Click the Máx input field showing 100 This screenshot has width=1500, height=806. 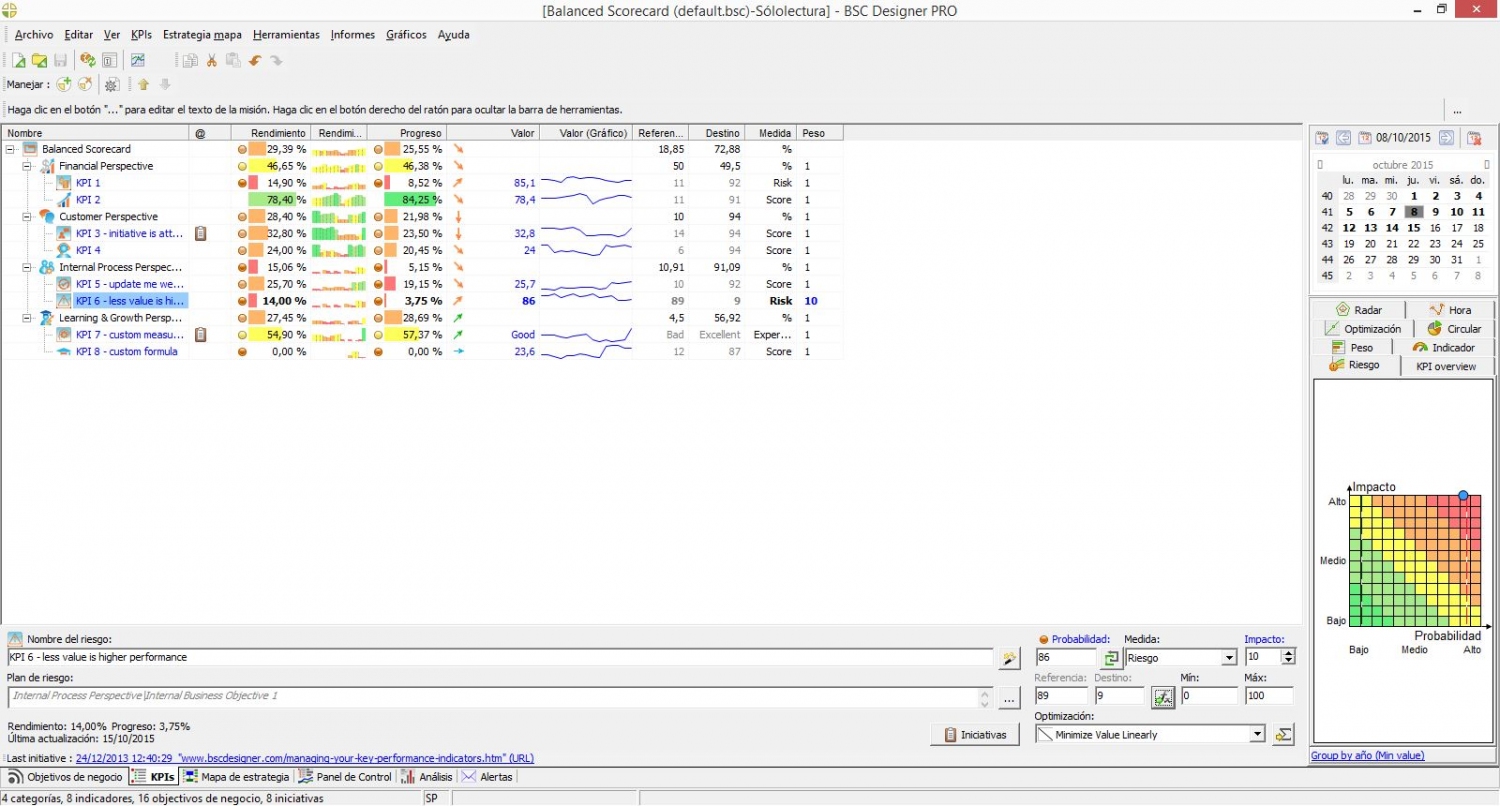coord(1268,696)
